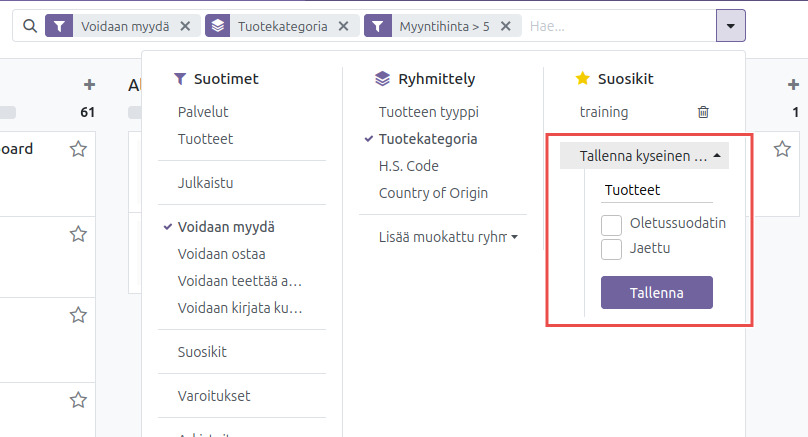Click the favorite name field containing Tuotteet
808x437 pixels.
pyautogui.click(x=656, y=190)
